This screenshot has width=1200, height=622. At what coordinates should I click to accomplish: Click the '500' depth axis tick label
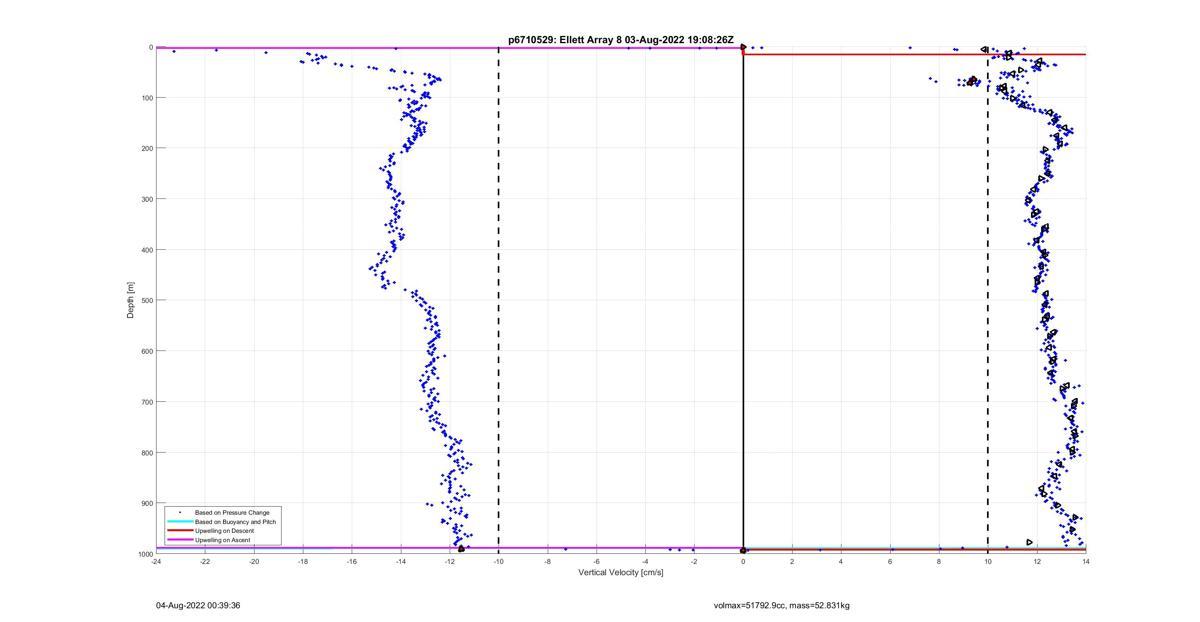[146, 300]
